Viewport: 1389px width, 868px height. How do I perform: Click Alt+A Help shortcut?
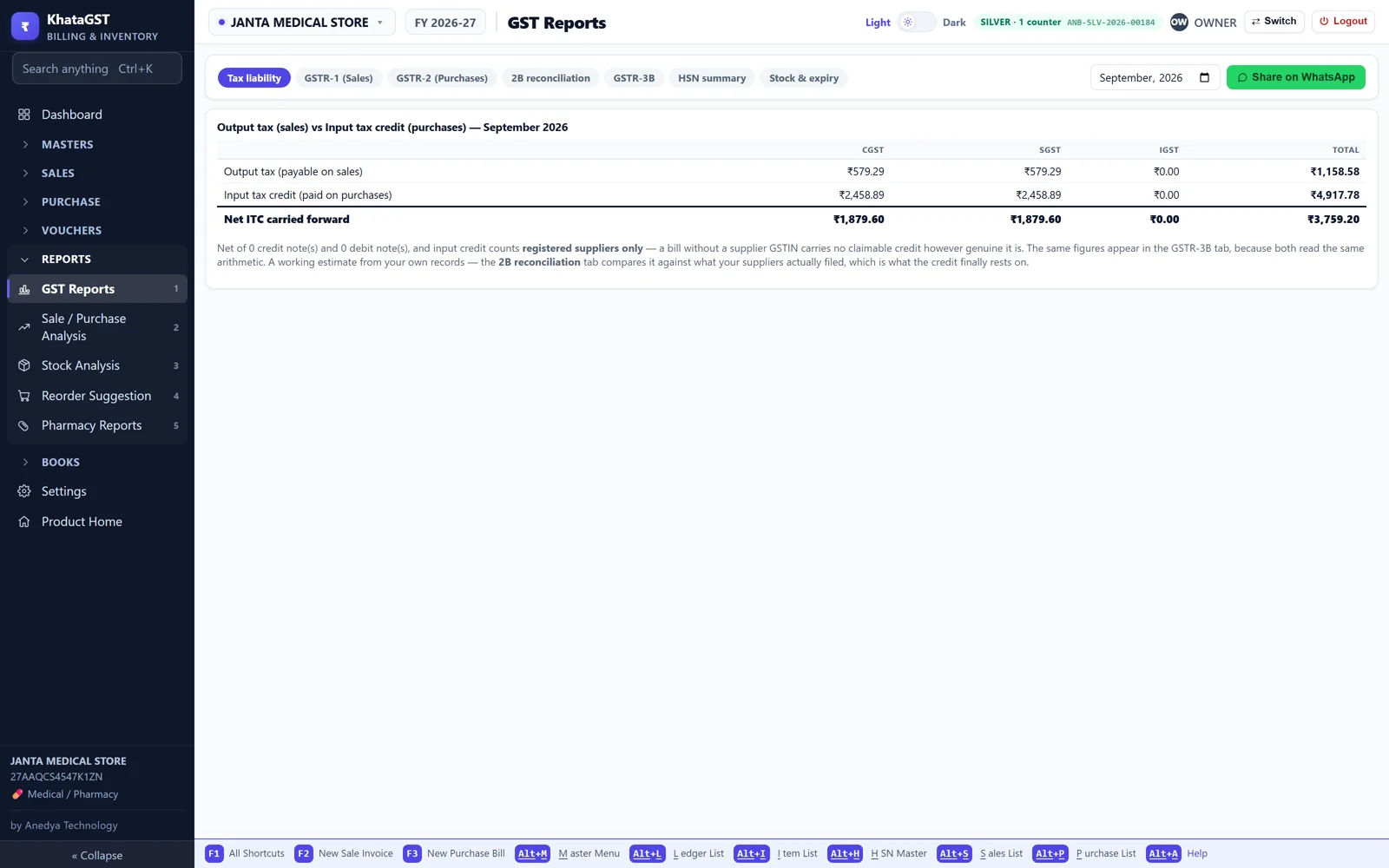[1177, 853]
